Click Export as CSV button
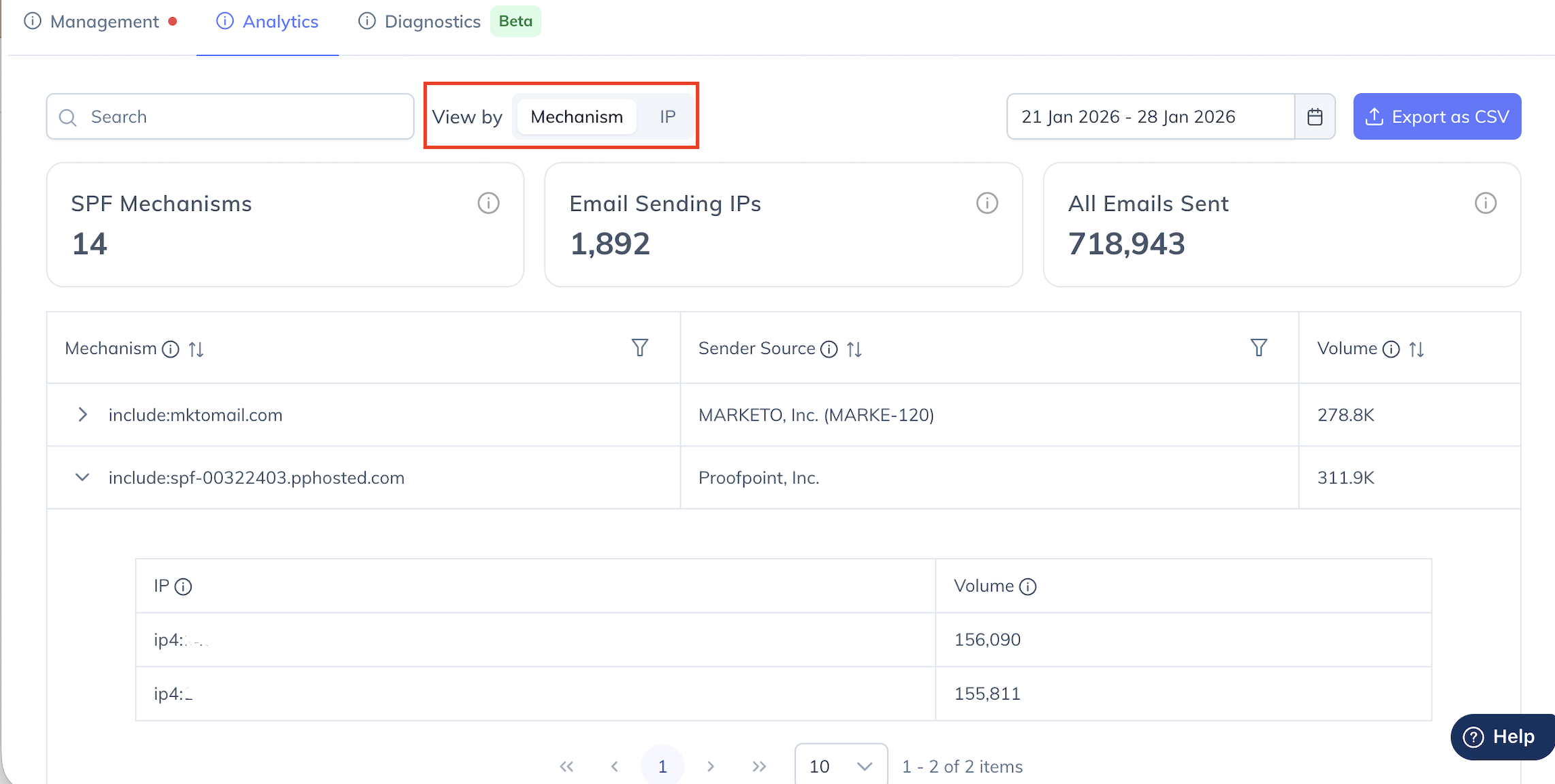 tap(1437, 117)
